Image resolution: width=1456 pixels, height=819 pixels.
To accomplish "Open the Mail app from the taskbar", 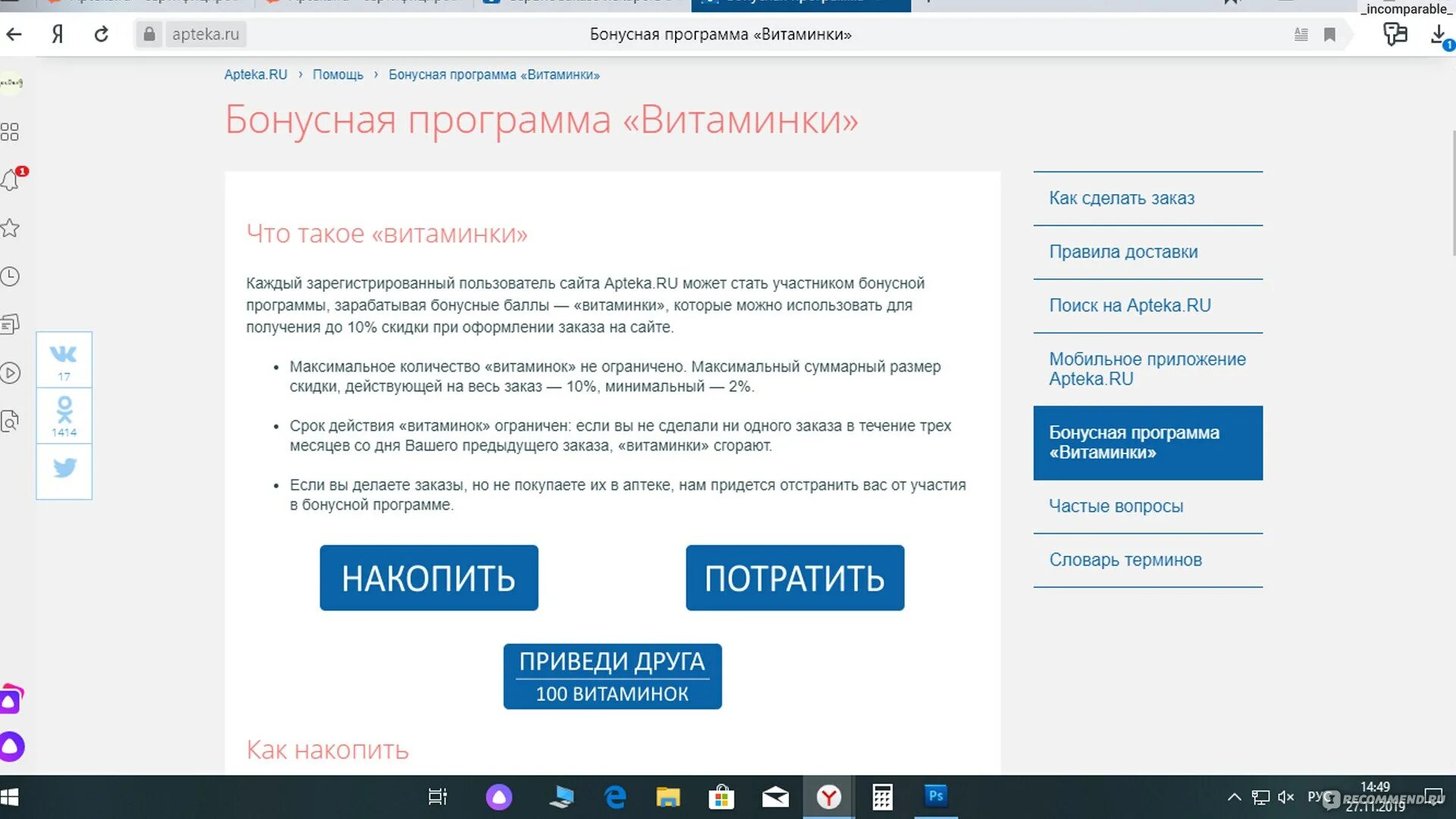I will (x=775, y=797).
